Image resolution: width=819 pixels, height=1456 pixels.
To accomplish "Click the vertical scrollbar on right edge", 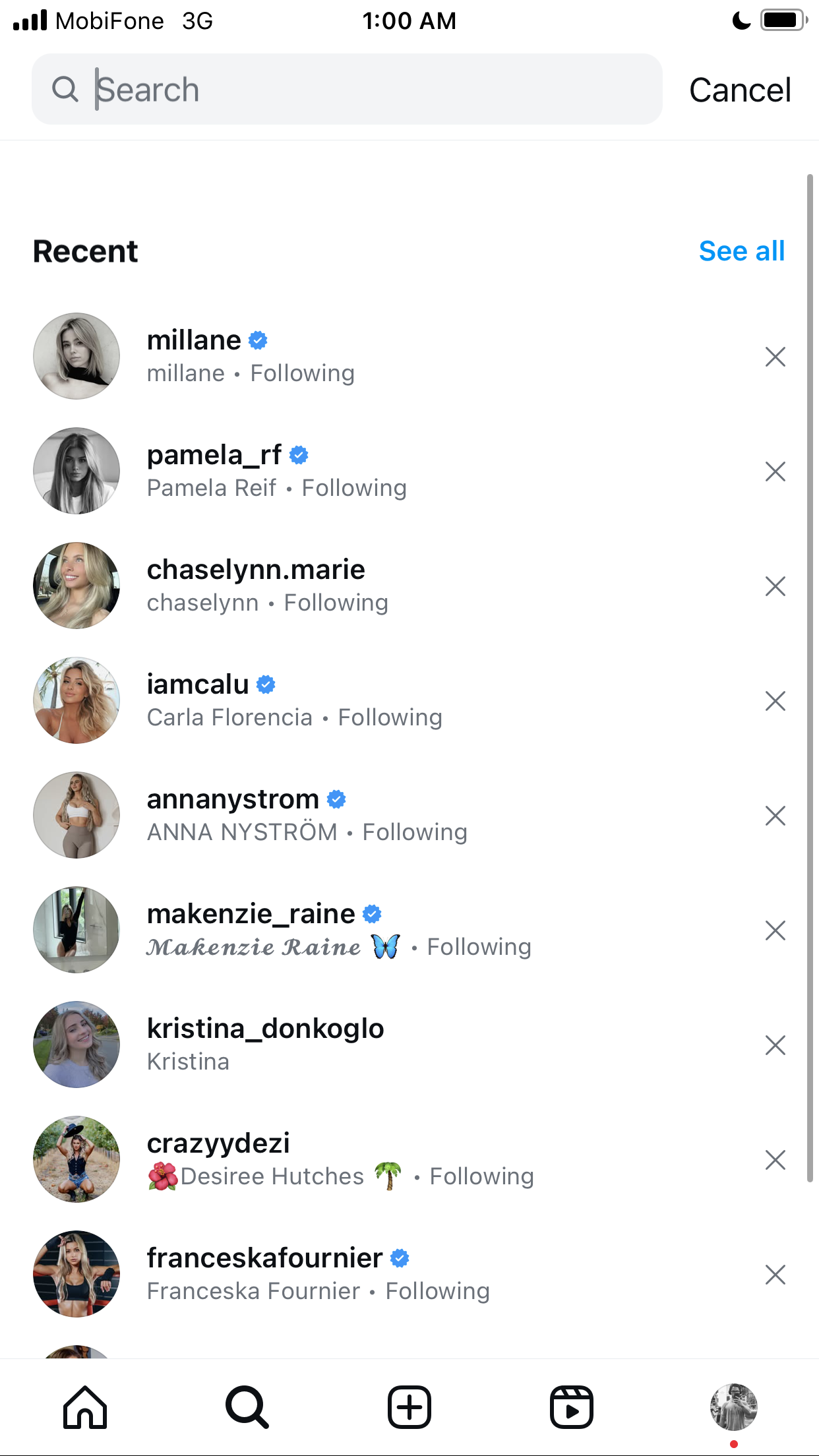I will [x=810, y=678].
